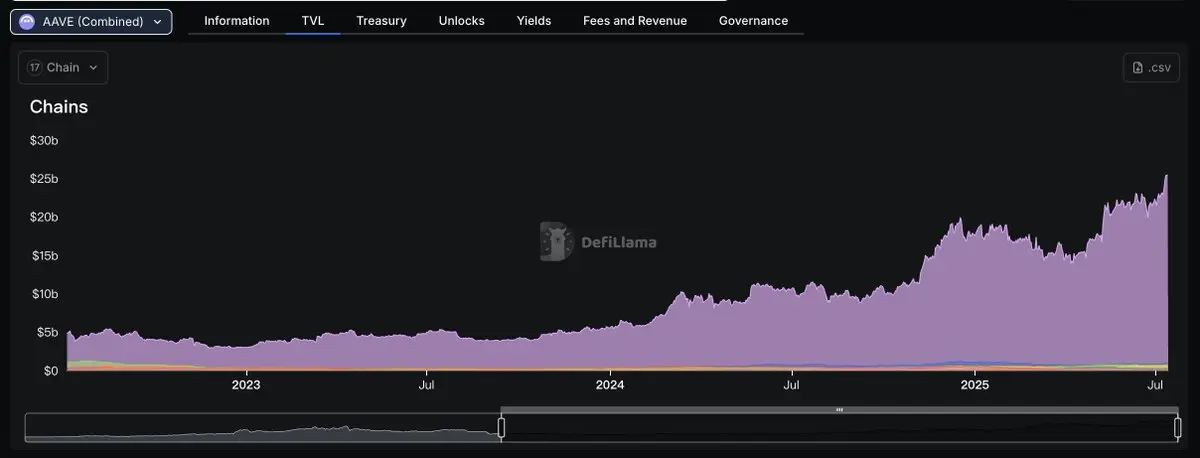Image resolution: width=1200 pixels, height=458 pixels.
Task: Click the AAVE logo icon
Action: (x=26, y=21)
